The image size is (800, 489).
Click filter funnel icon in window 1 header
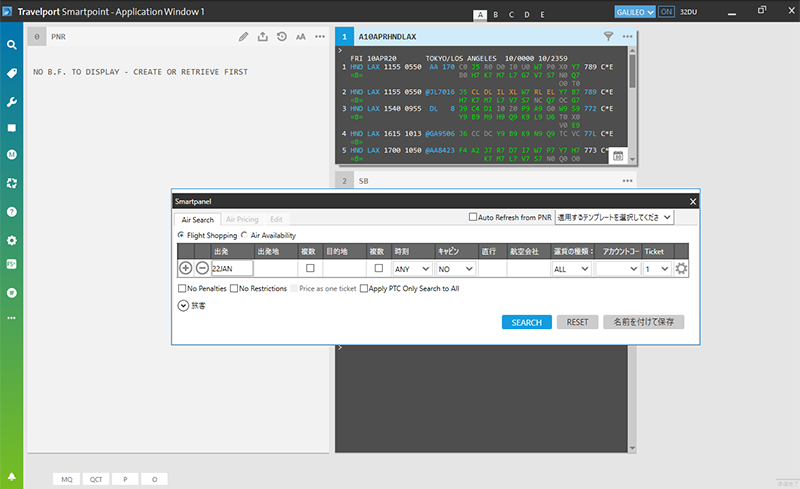(x=608, y=36)
